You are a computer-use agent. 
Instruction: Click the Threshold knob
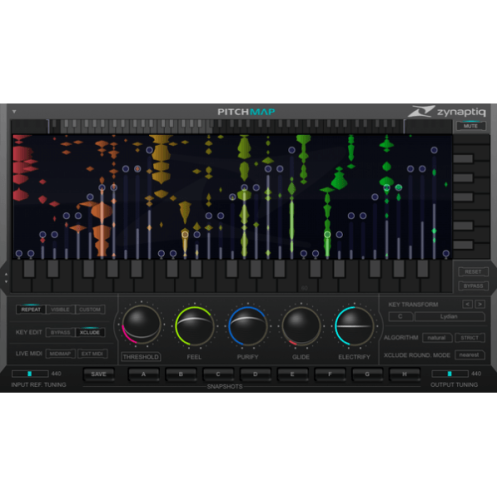coord(141,324)
